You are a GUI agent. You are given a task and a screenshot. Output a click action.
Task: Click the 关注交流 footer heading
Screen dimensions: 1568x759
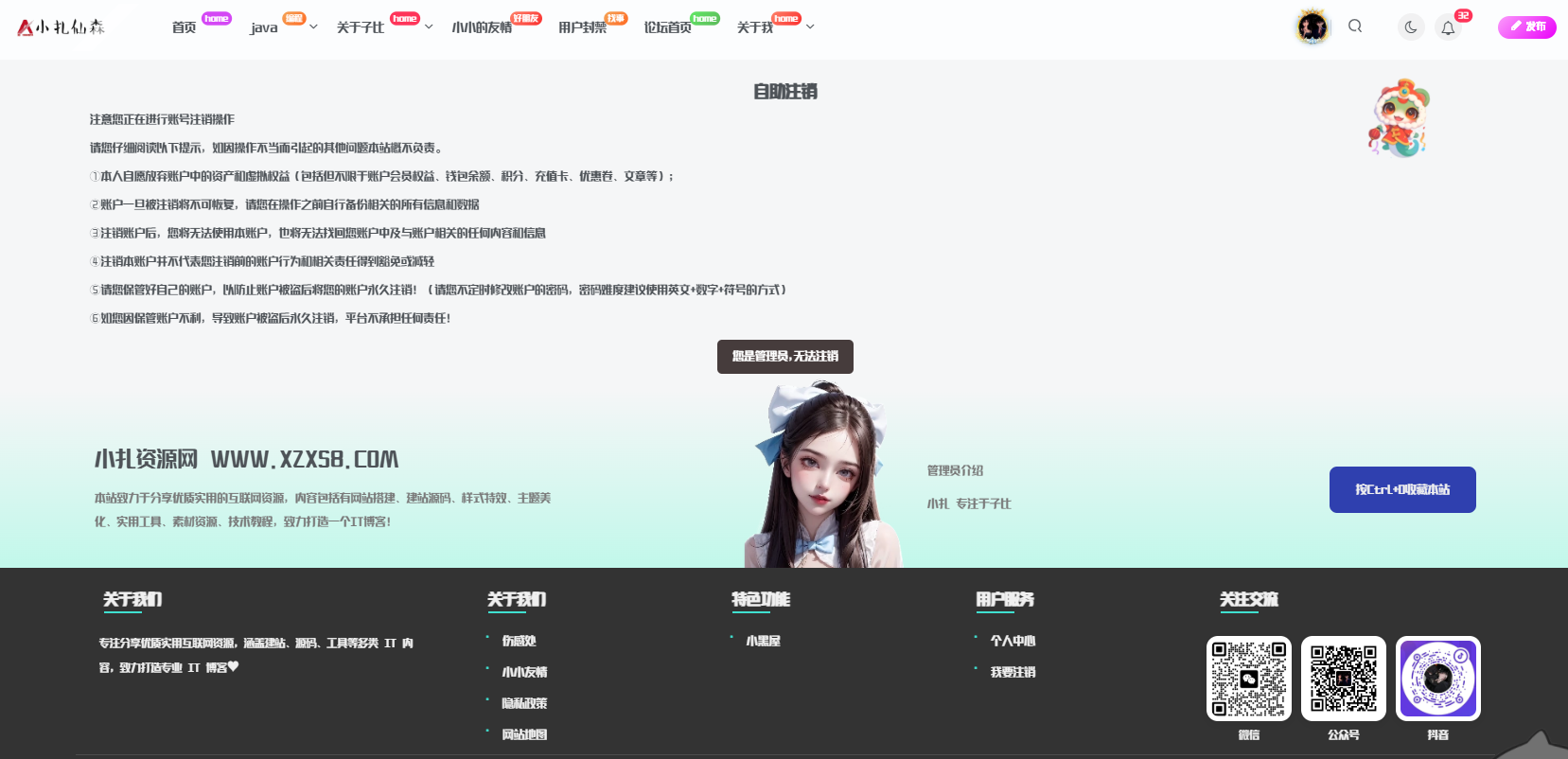(x=1249, y=599)
